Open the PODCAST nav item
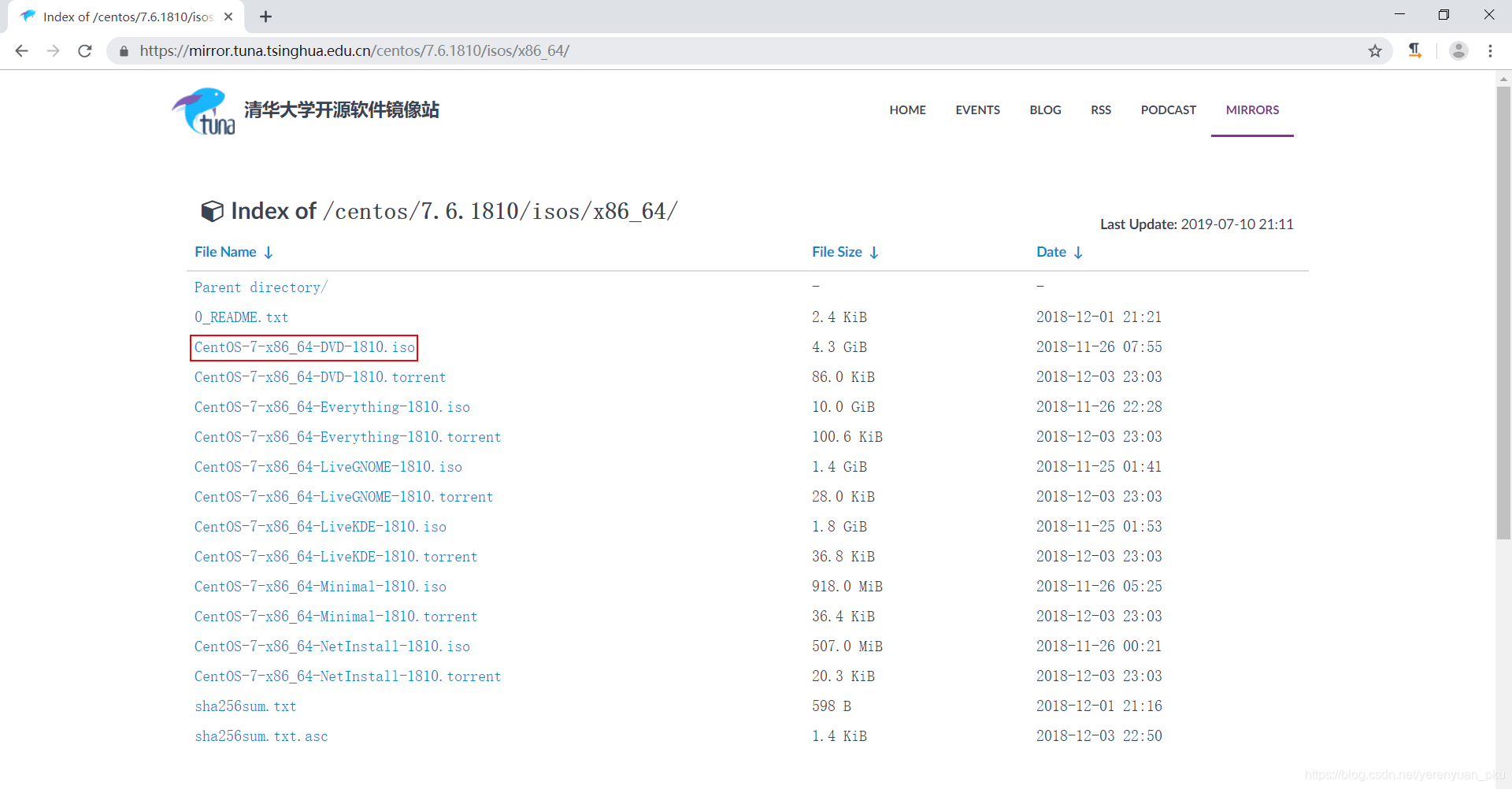The height and width of the screenshot is (789, 1512). coord(1168,110)
